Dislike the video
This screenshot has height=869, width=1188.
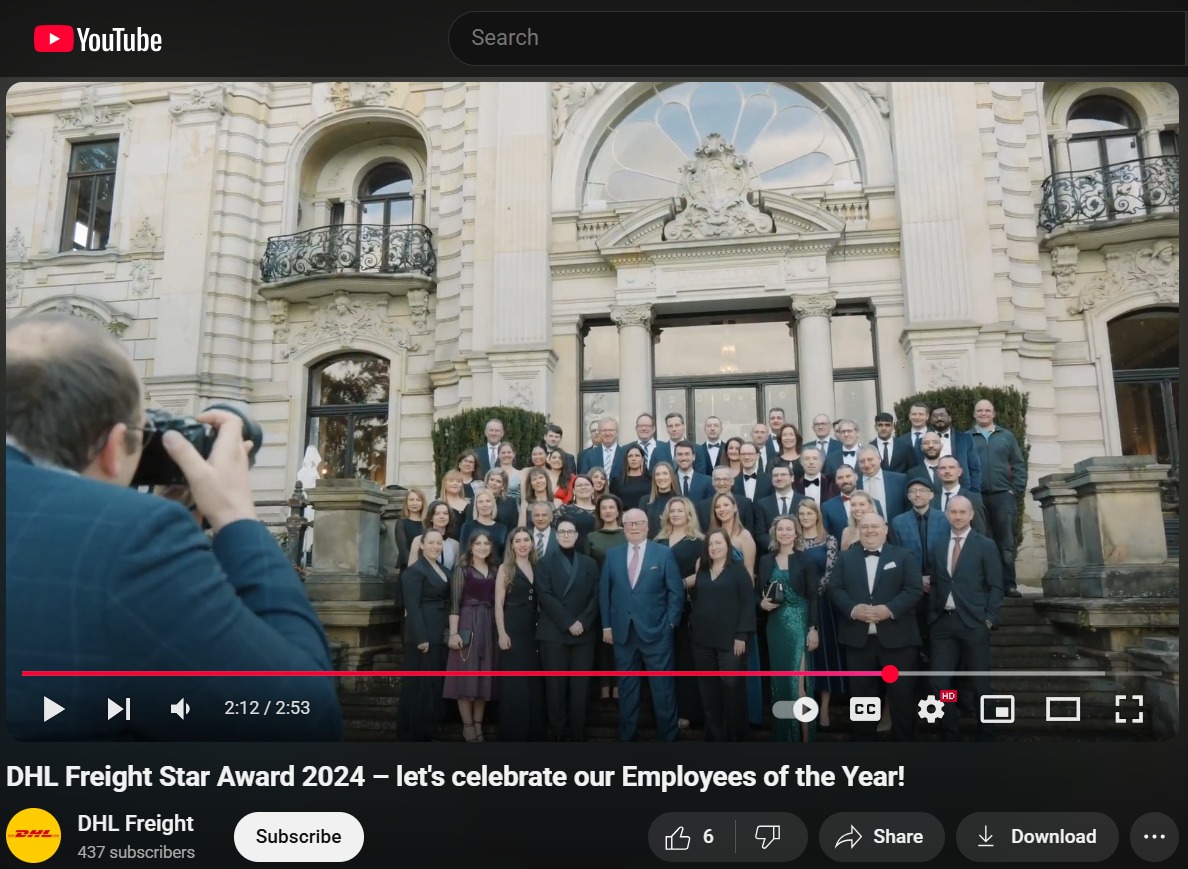768,837
